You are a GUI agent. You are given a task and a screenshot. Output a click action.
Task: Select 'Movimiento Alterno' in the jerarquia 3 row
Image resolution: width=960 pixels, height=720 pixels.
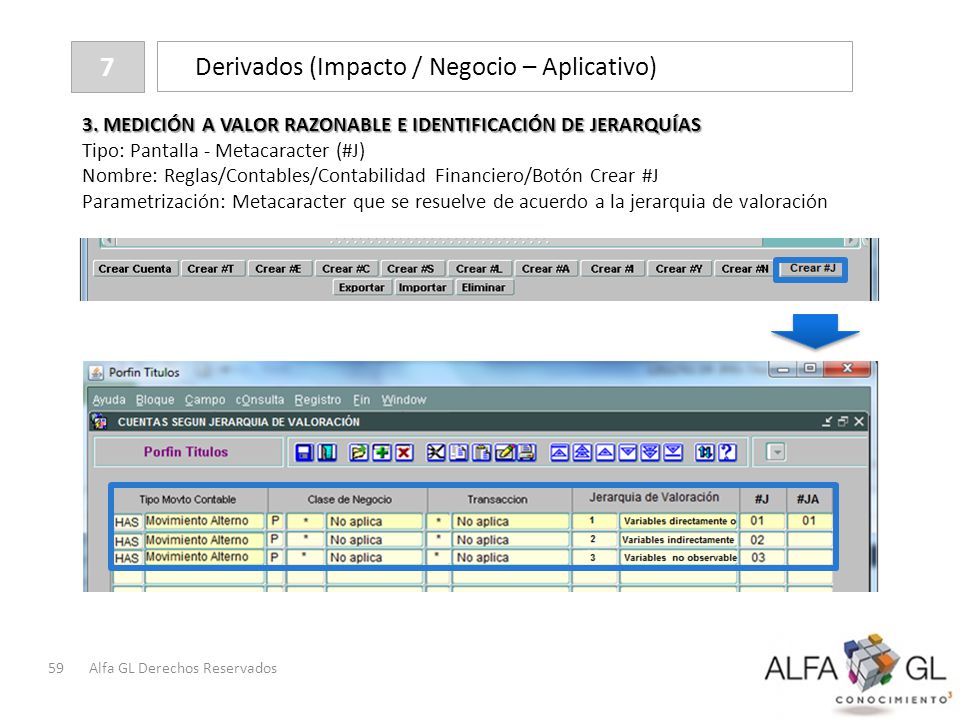click(204, 557)
